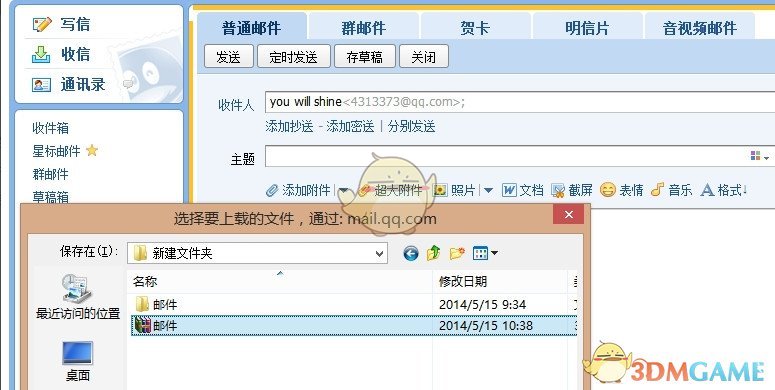
Task: Go up one folder level
Action: 433,253
